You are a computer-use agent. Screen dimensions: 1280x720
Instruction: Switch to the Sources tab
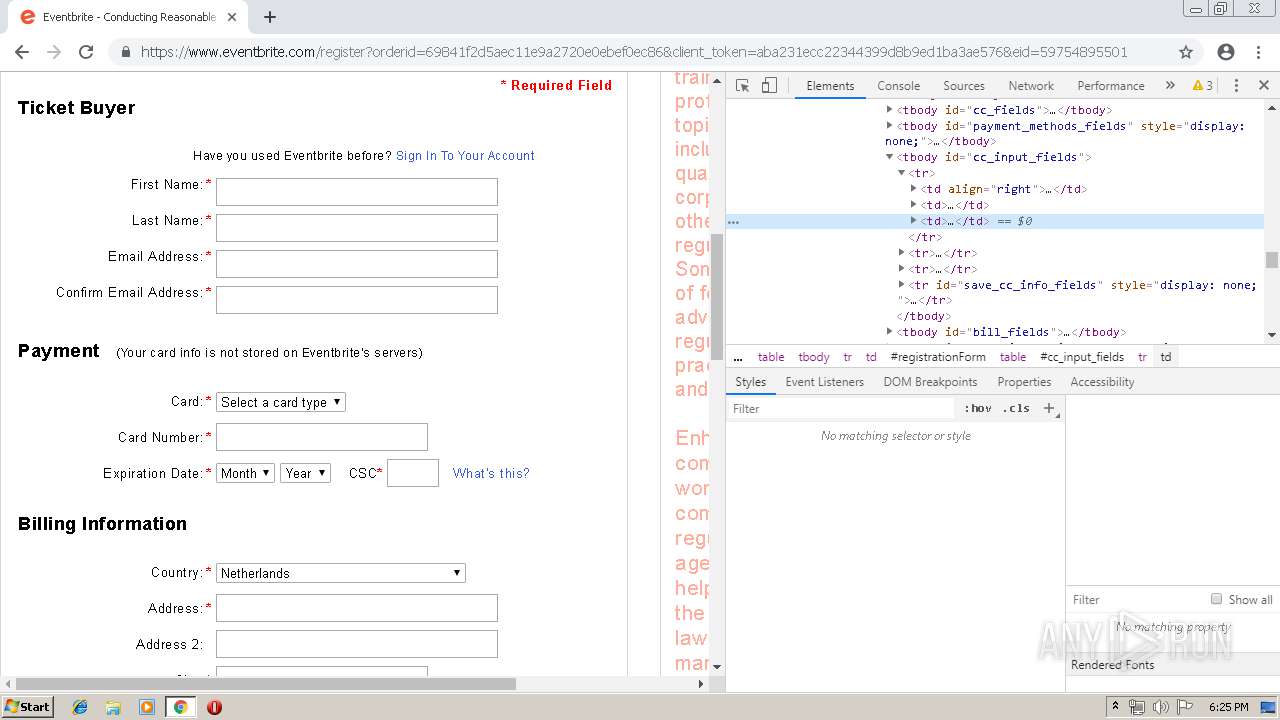(x=964, y=86)
